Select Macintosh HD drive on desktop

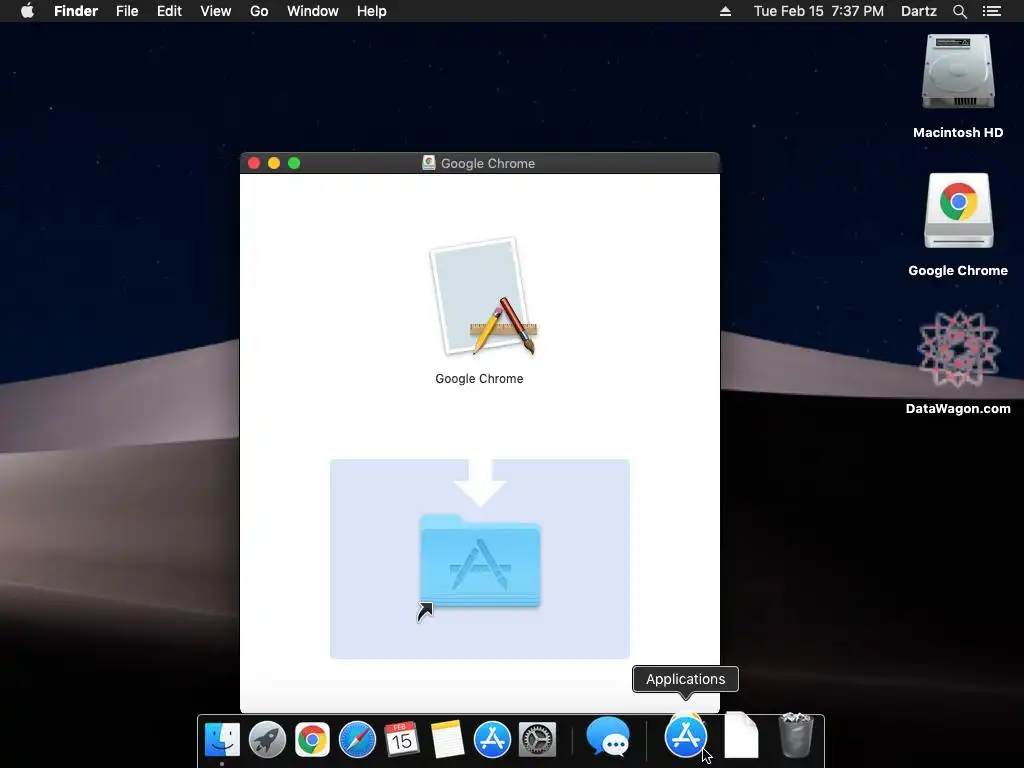coord(958,72)
